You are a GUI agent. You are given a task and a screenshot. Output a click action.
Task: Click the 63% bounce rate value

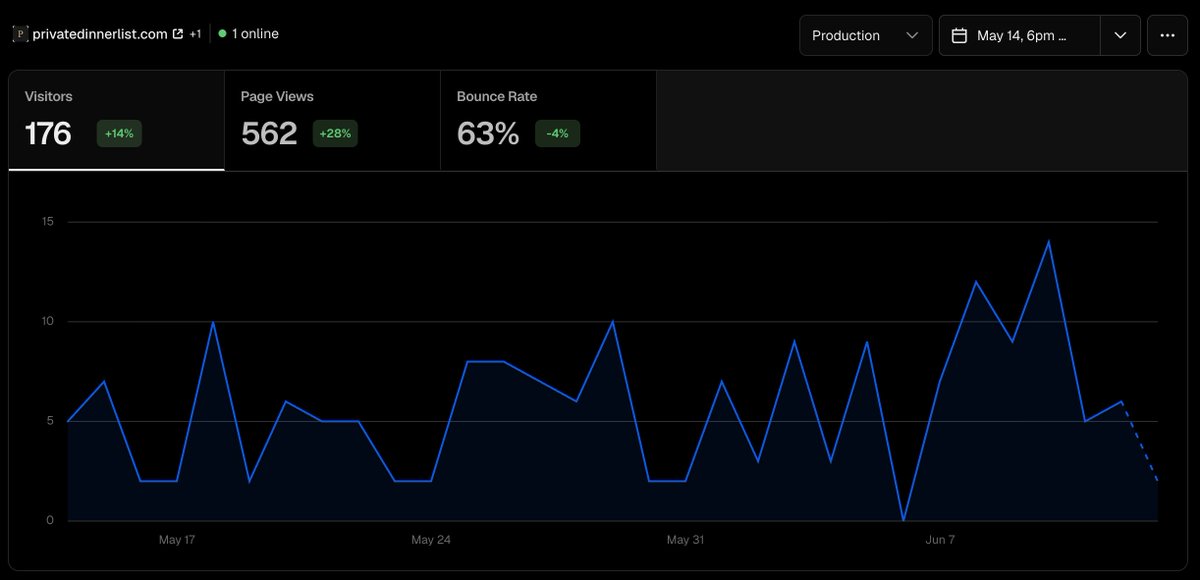(488, 133)
